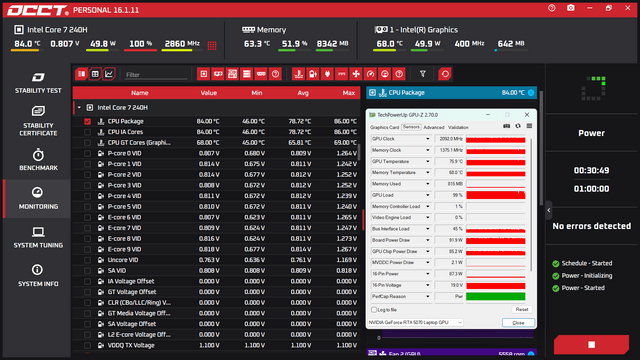Image resolution: width=640 pixels, height=360 pixels.
Task: Toggle the memory module sensors filter icon
Action: 261,74
